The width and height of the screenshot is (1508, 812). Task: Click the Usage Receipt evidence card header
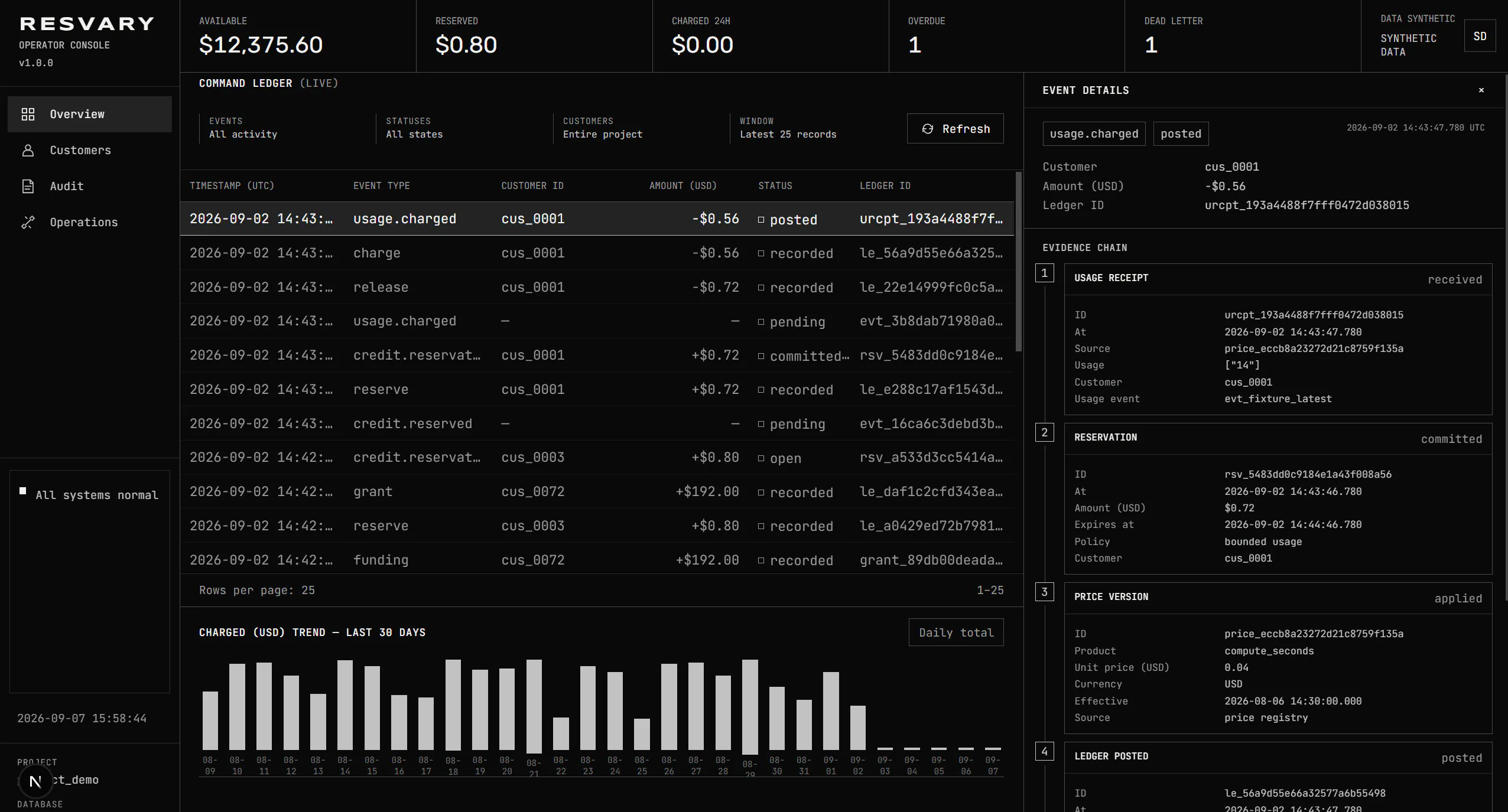click(1278, 279)
